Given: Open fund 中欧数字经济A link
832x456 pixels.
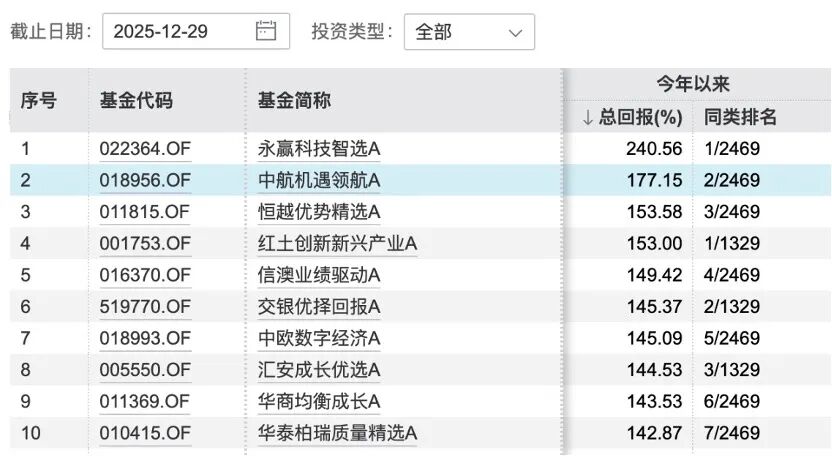Looking at the screenshot, I should tap(320, 338).
